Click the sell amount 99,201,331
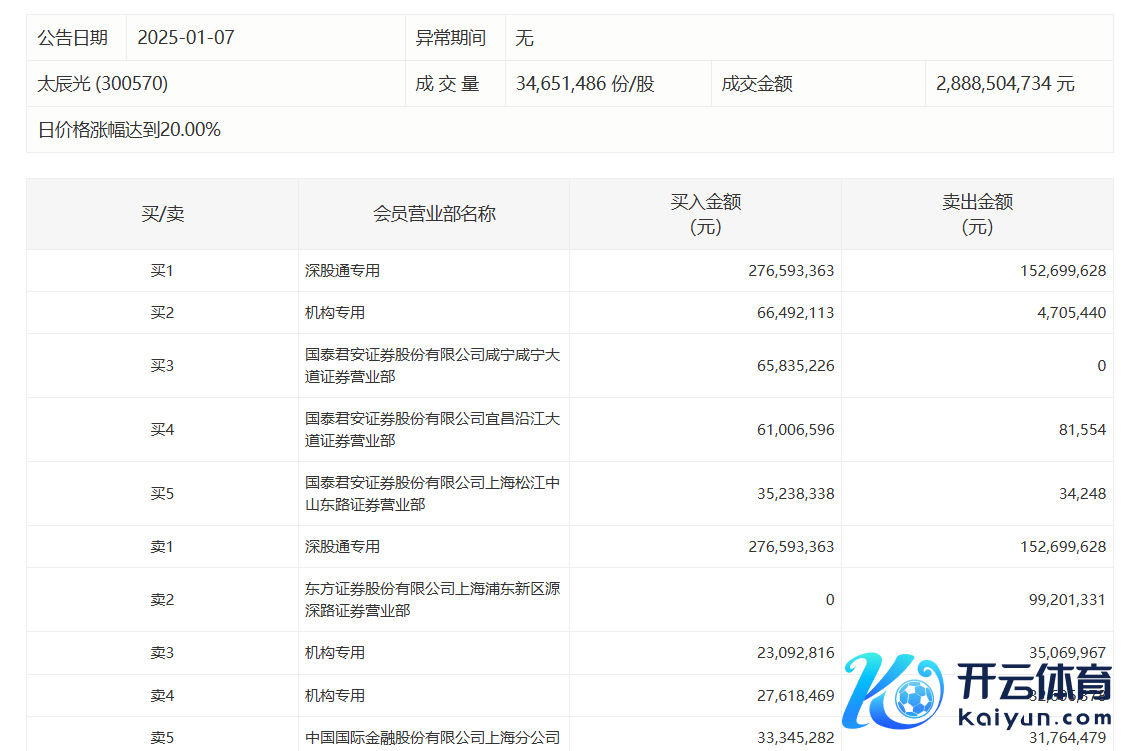1127x751 pixels. [1062, 600]
